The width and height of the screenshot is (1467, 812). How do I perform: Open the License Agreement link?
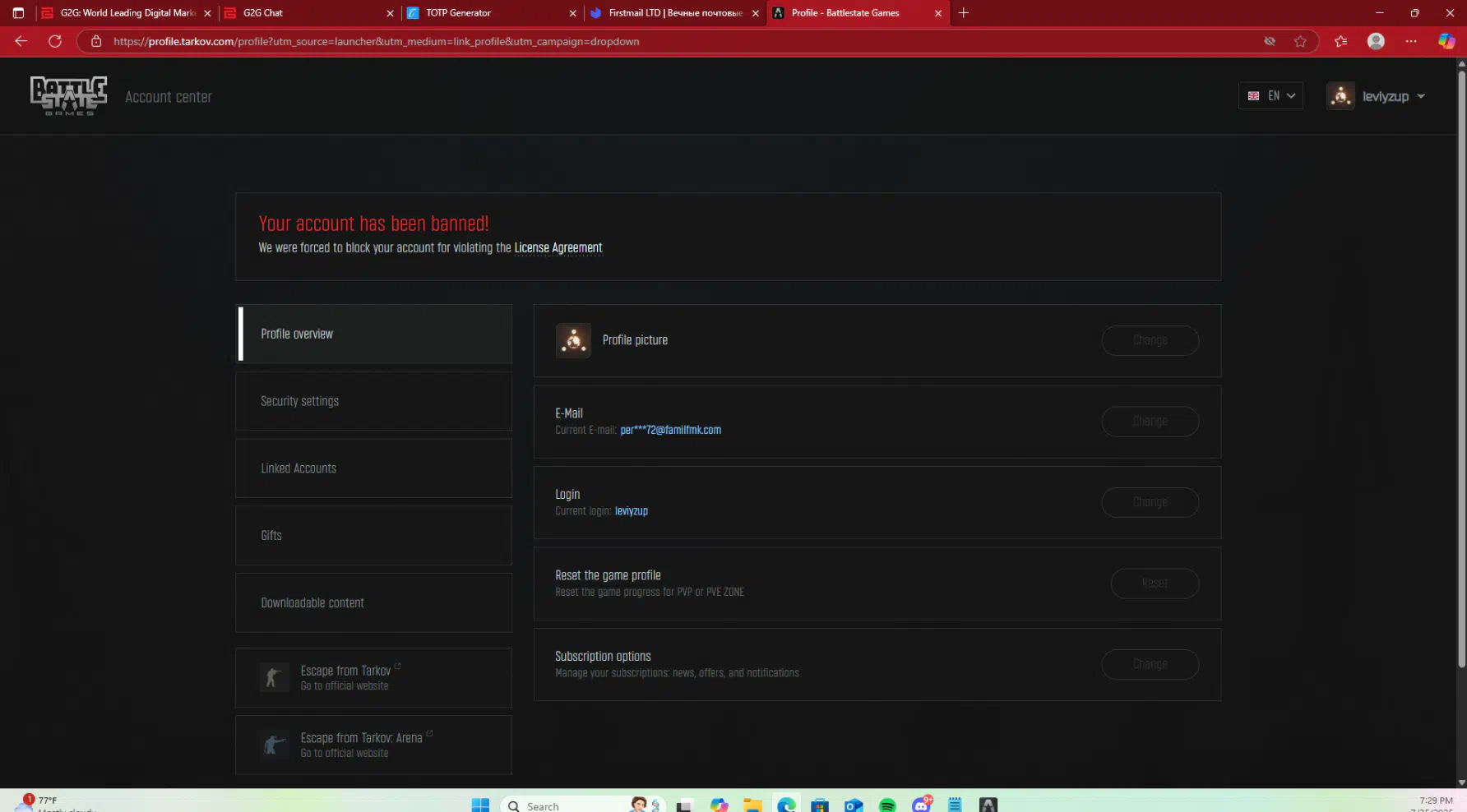click(558, 247)
